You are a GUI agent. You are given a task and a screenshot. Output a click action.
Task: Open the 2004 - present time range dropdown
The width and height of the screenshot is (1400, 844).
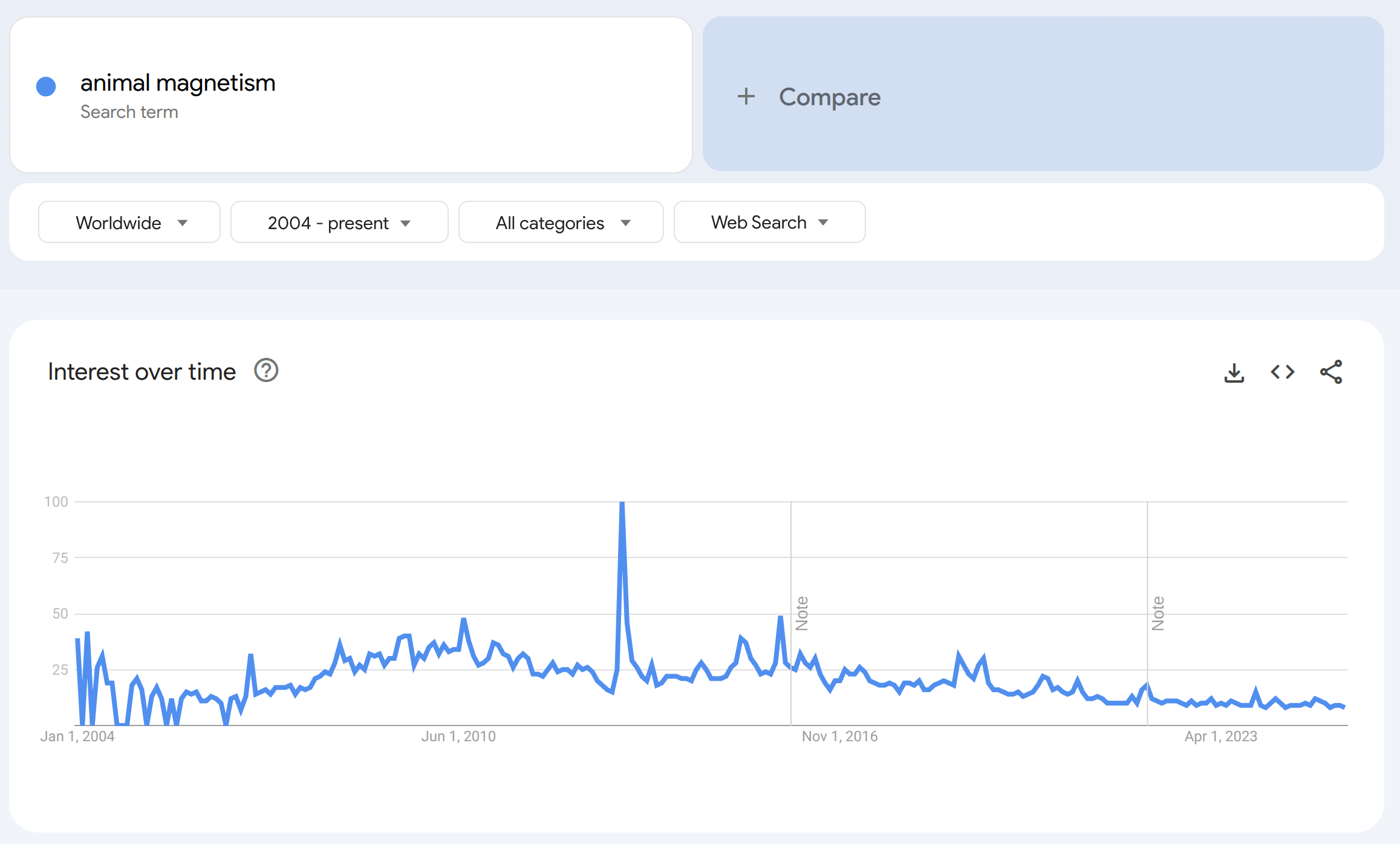339,222
